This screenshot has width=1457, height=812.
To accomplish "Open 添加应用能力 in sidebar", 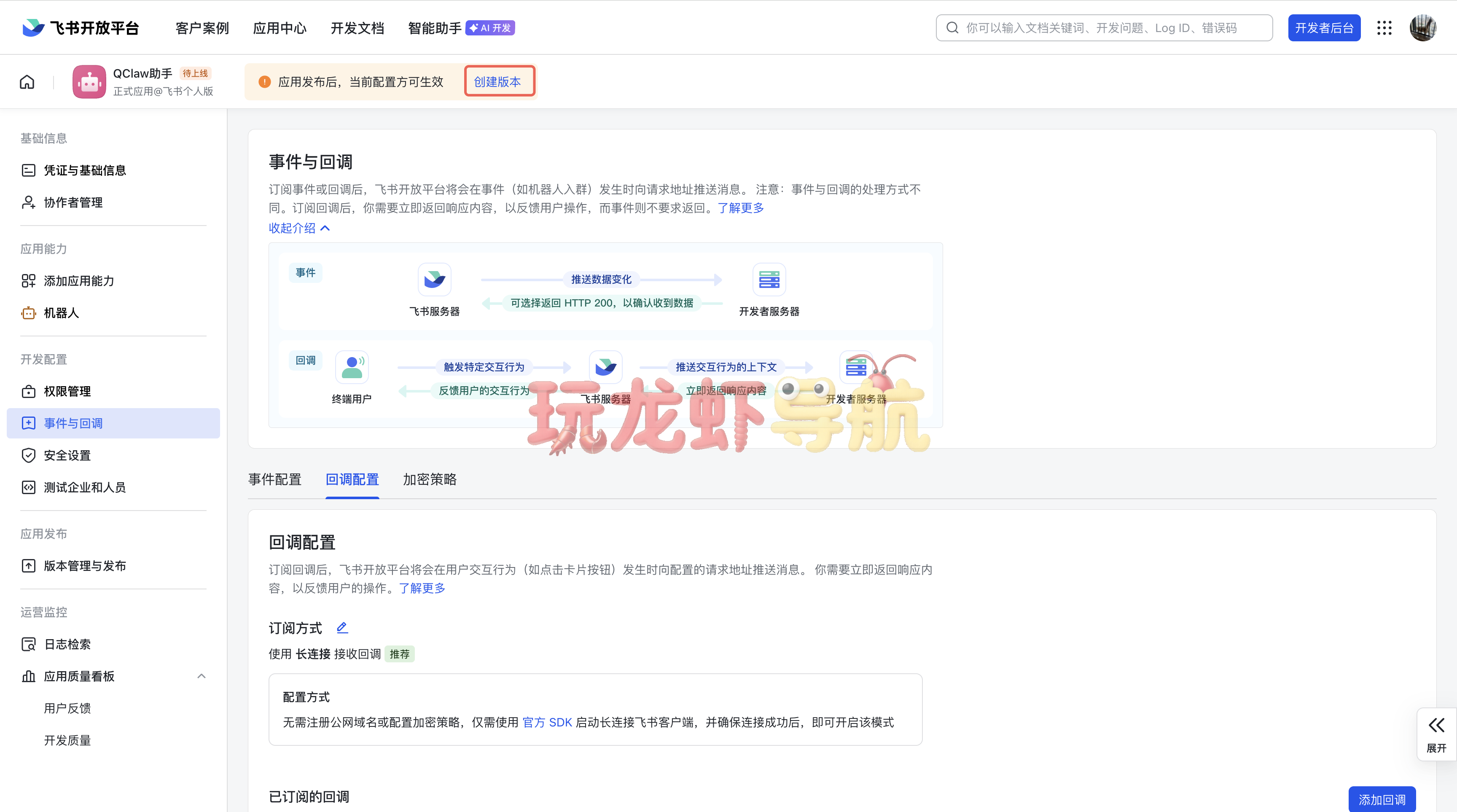I will click(x=113, y=281).
